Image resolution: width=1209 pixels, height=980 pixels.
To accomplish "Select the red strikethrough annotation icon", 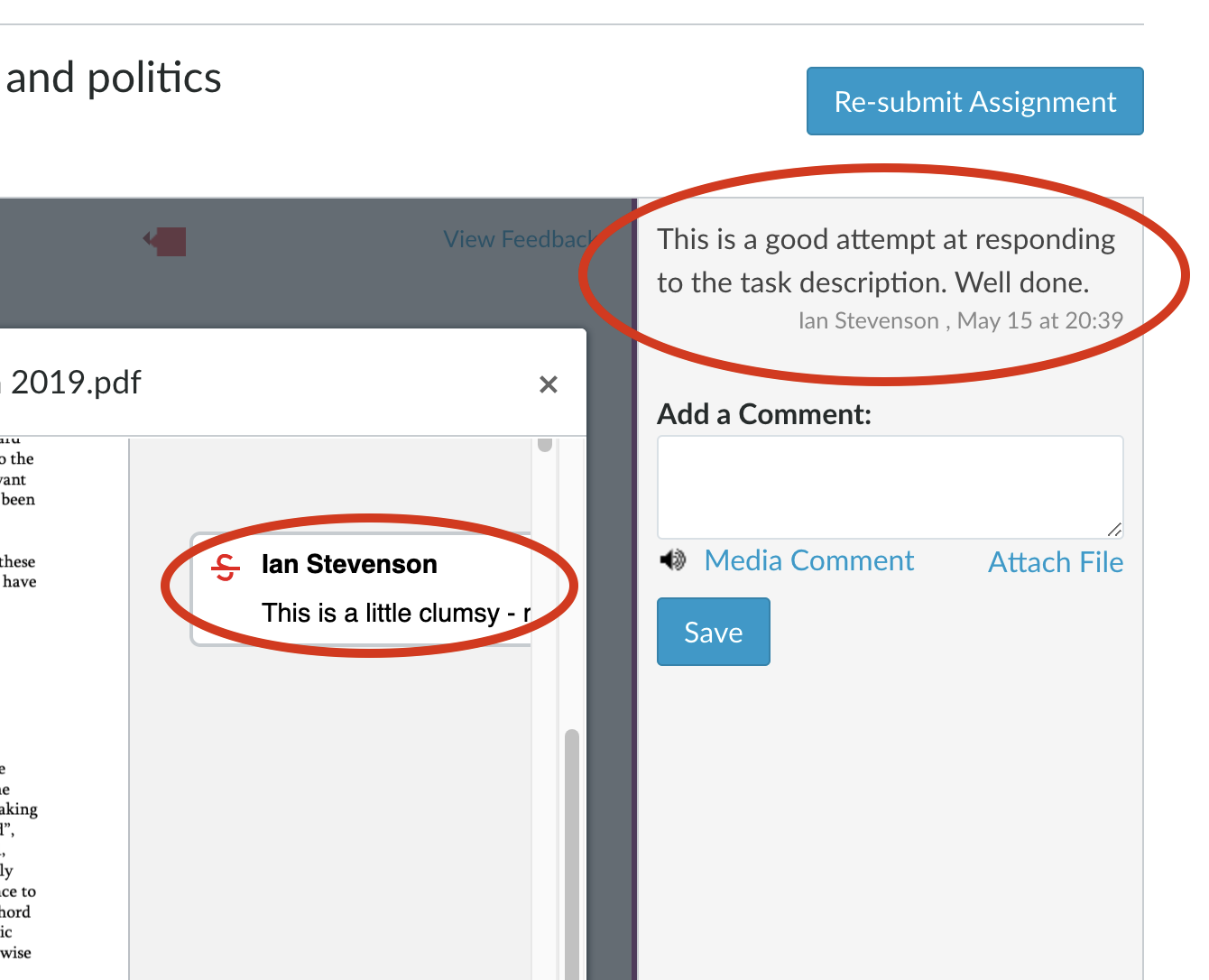I will (226, 567).
